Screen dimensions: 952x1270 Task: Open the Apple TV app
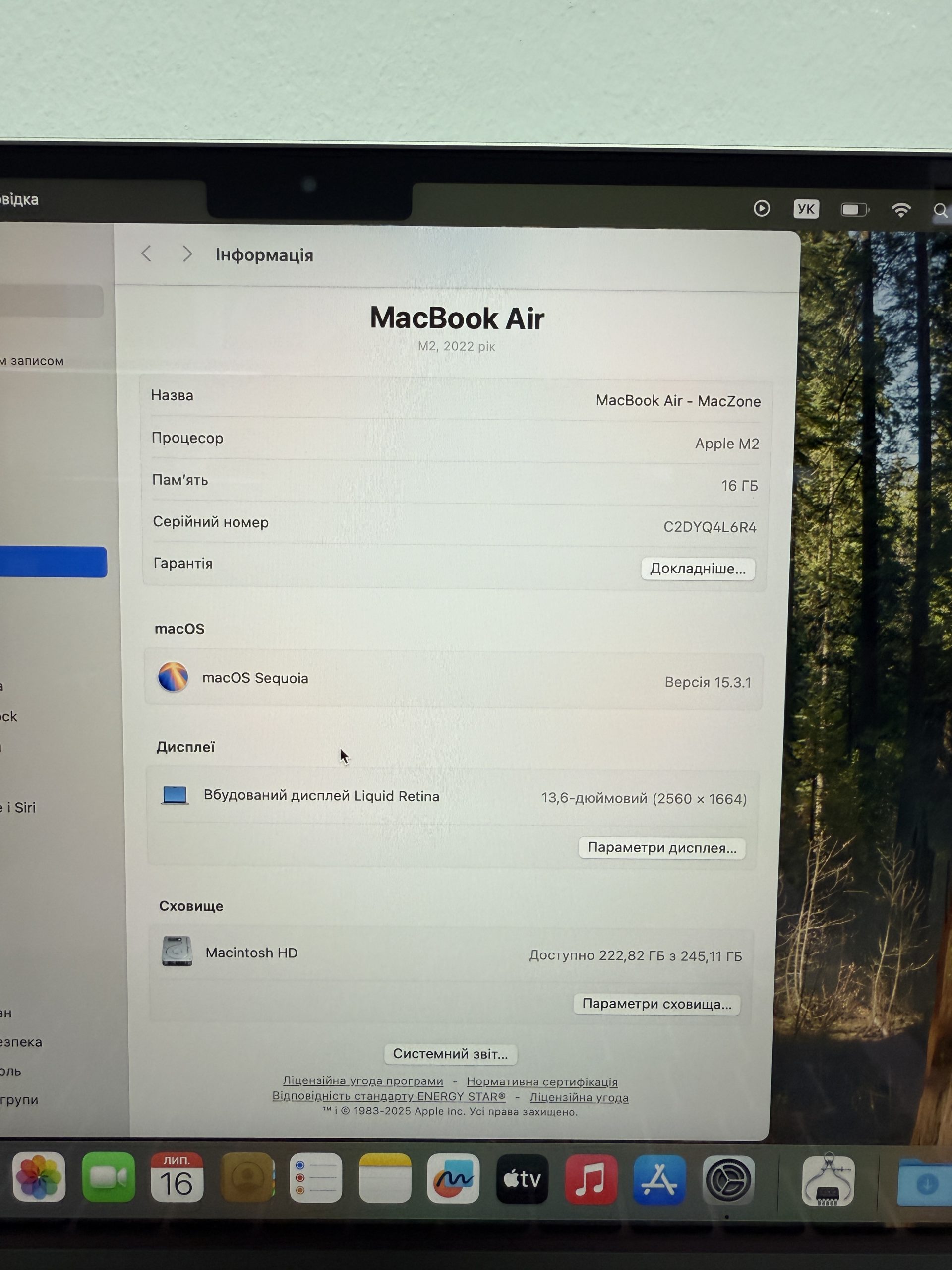[522, 1179]
